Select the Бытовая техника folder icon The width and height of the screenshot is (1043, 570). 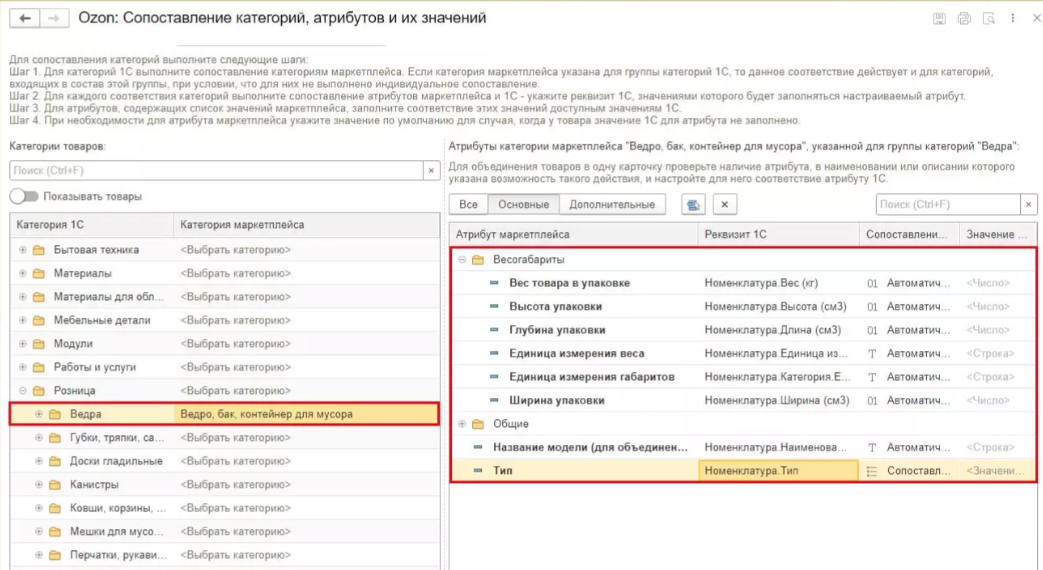(39, 250)
